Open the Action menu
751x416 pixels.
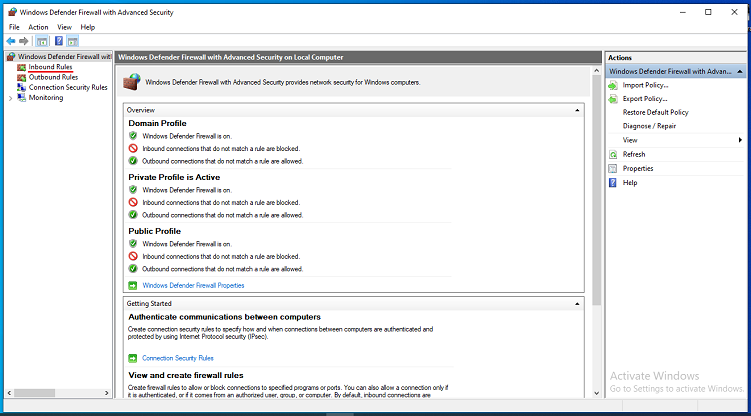[x=38, y=27]
